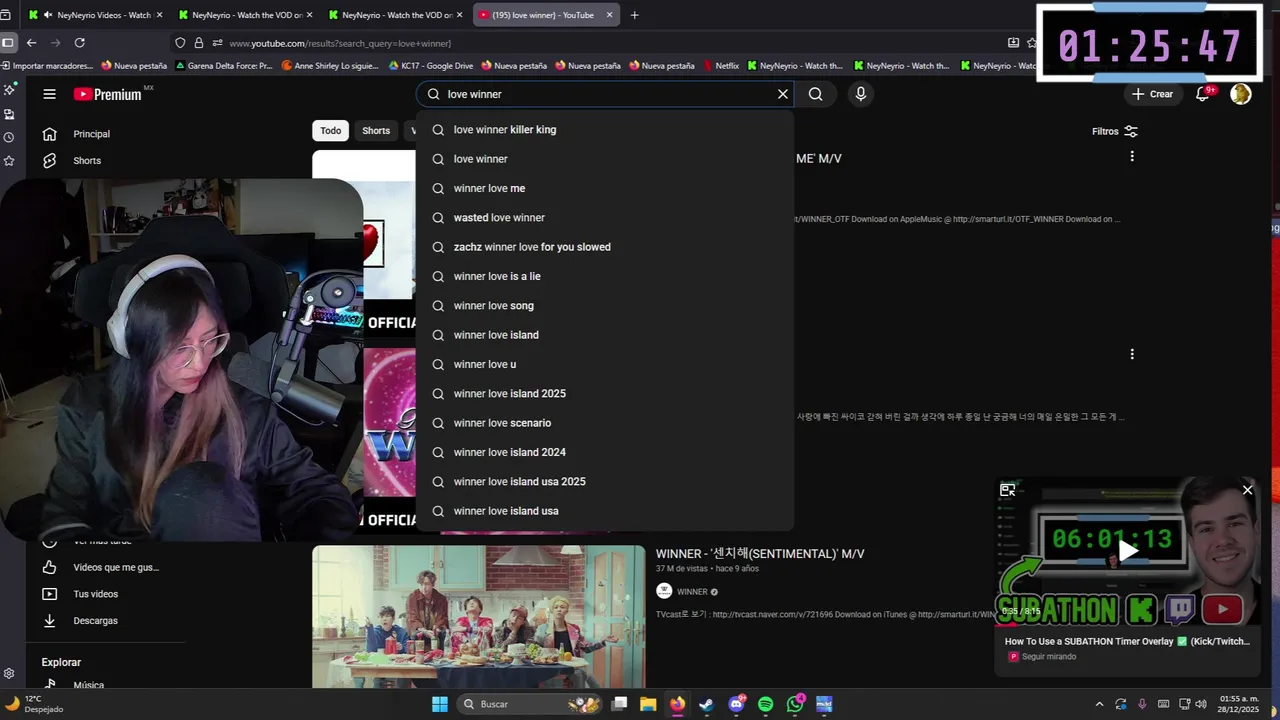Open 'Garena Delta Force' bookmark
Screen dimensions: 1280x720
(223, 66)
